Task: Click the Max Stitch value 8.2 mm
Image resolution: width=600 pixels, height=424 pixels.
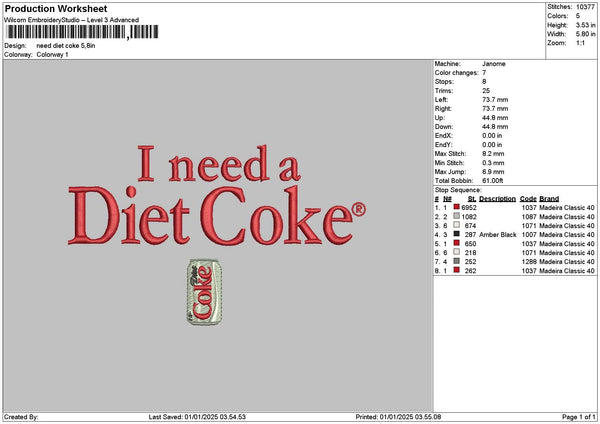Action: [x=493, y=154]
